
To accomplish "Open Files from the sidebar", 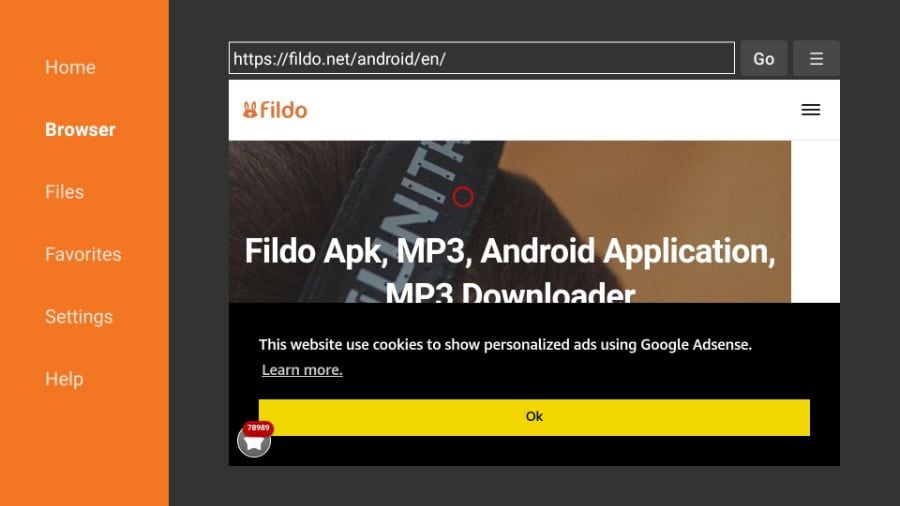I will pyautogui.click(x=64, y=192).
